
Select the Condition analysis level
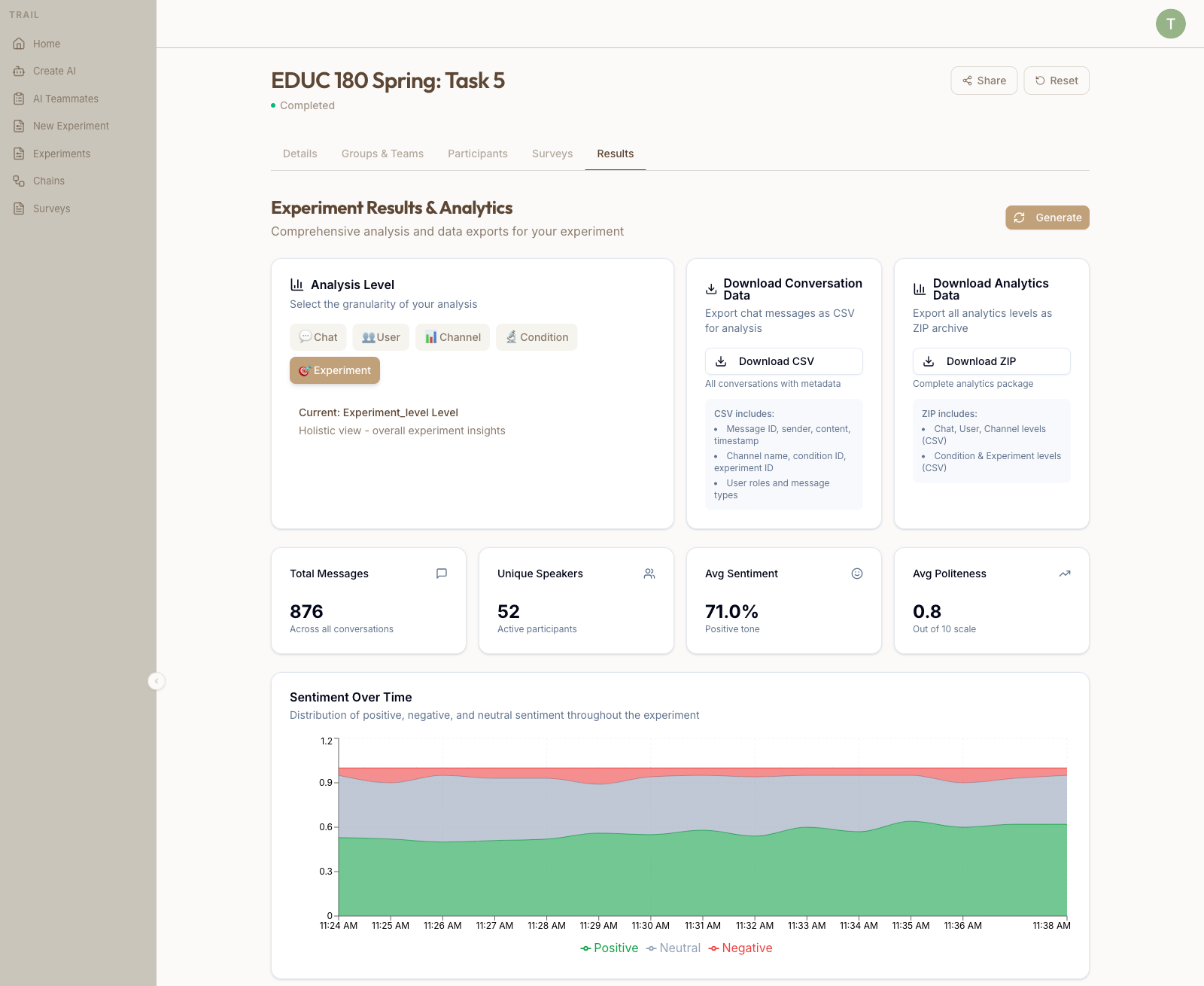point(537,337)
